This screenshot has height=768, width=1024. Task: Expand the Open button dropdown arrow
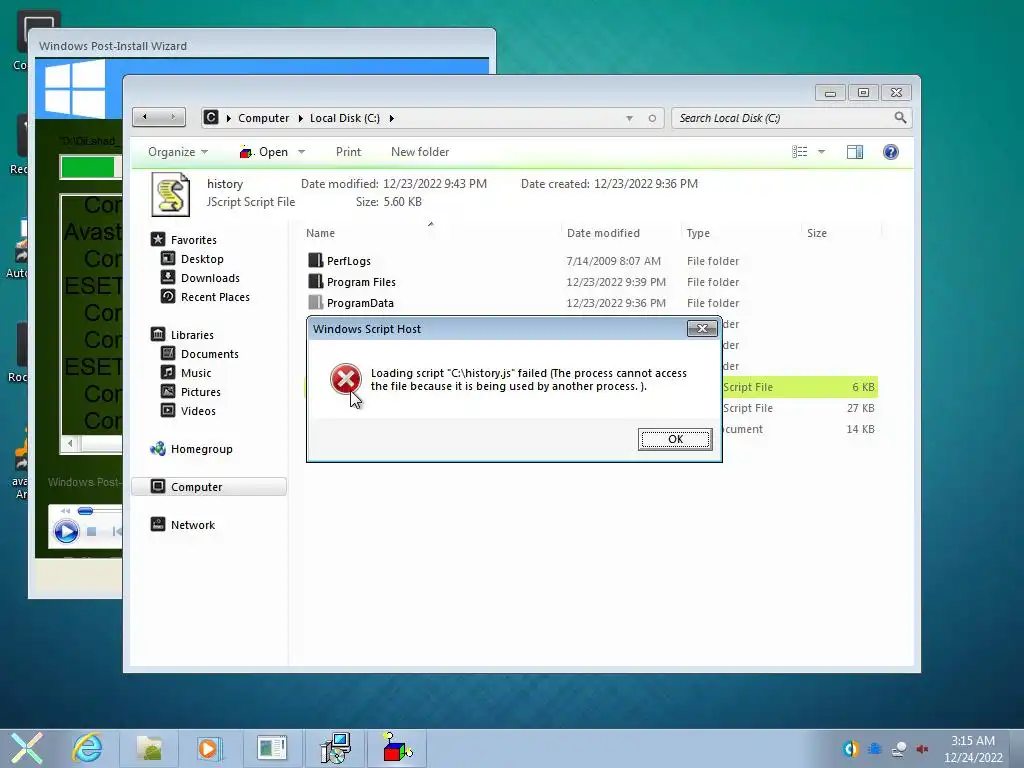pos(302,152)
